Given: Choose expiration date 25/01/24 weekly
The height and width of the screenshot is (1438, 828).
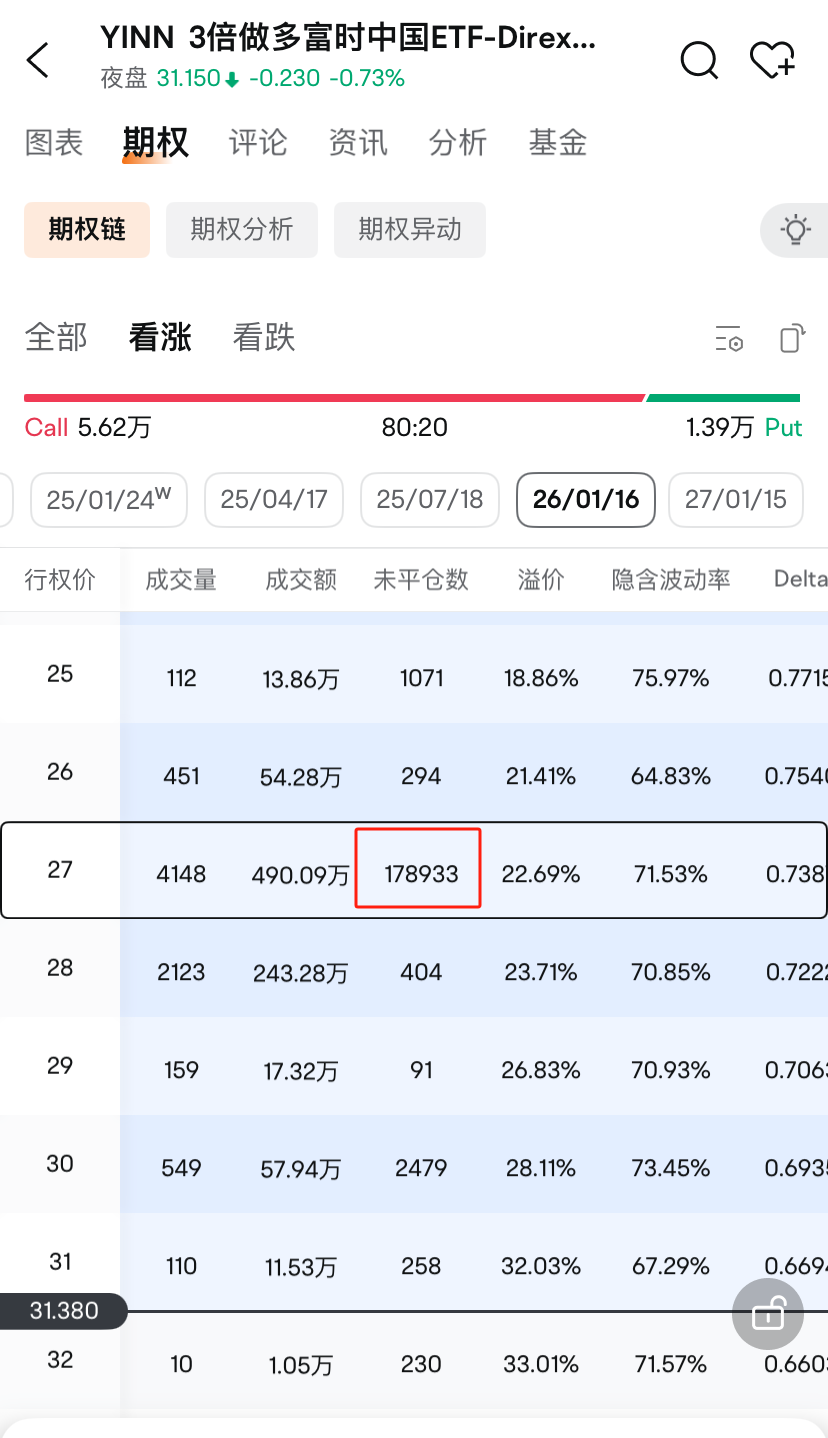Looking at the screenshot, I should [109, 500].
